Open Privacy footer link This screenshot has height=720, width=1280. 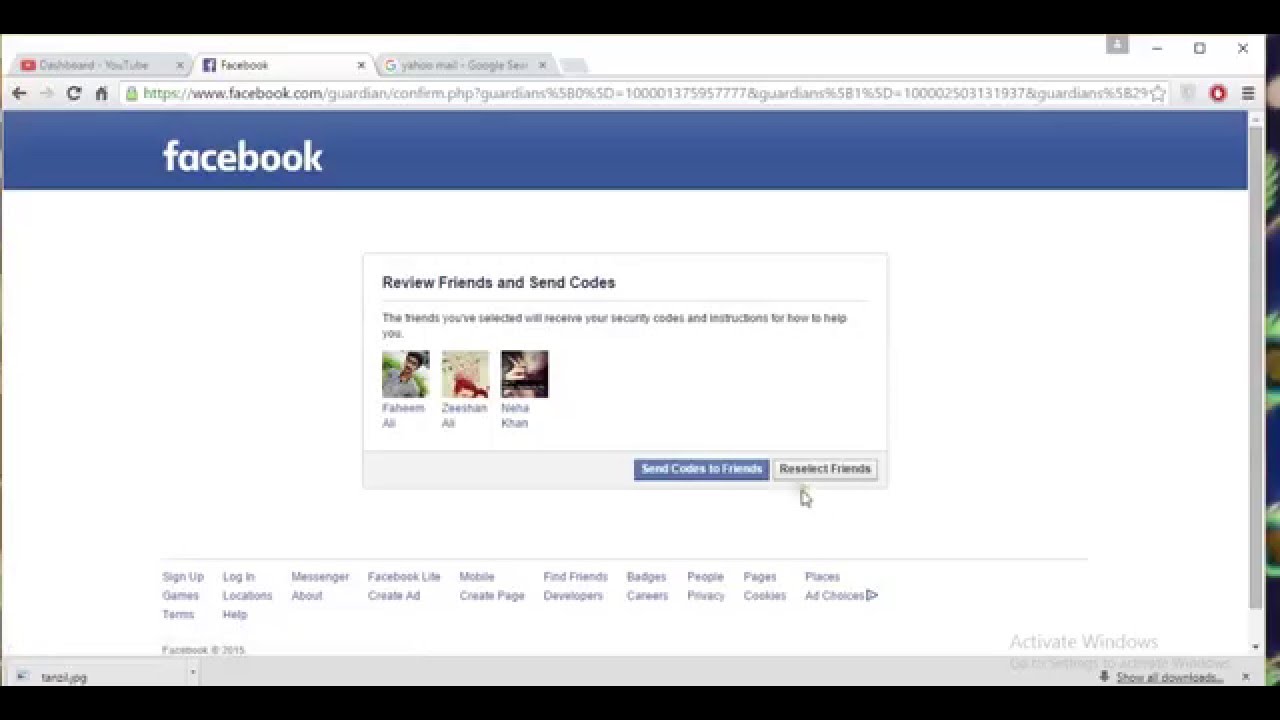point(705,596)
